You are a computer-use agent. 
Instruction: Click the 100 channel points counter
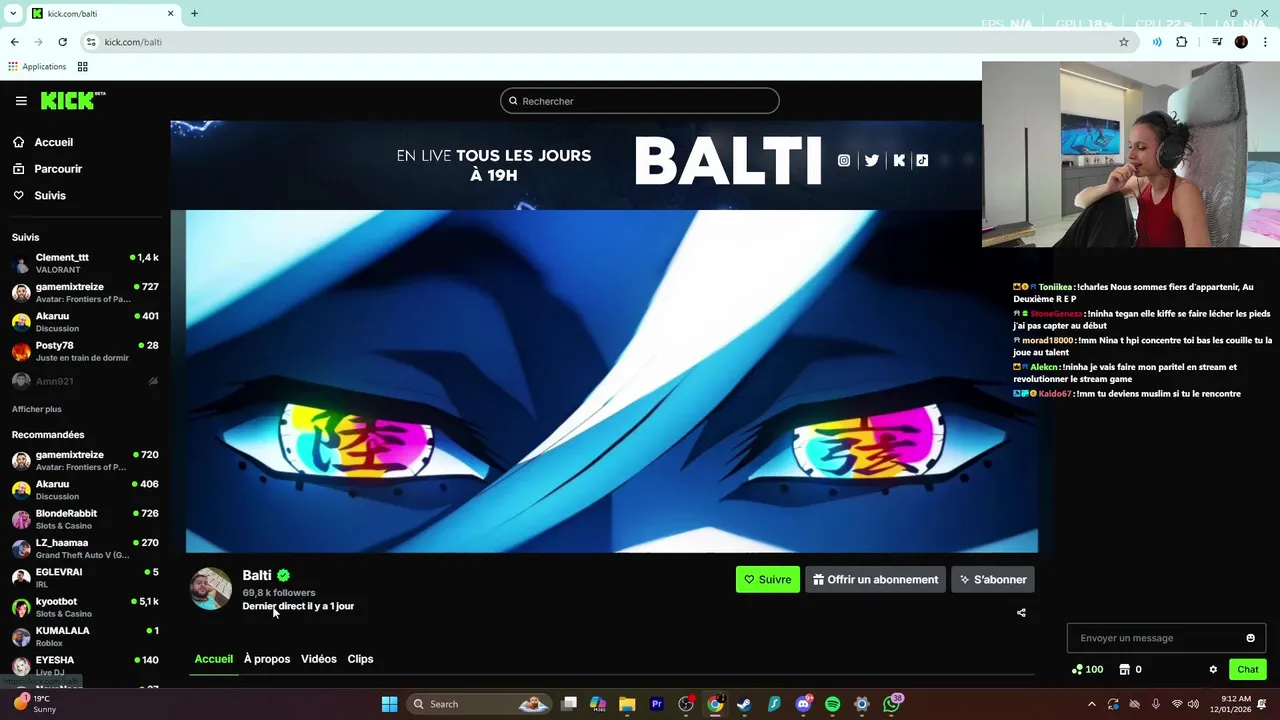1087,669
